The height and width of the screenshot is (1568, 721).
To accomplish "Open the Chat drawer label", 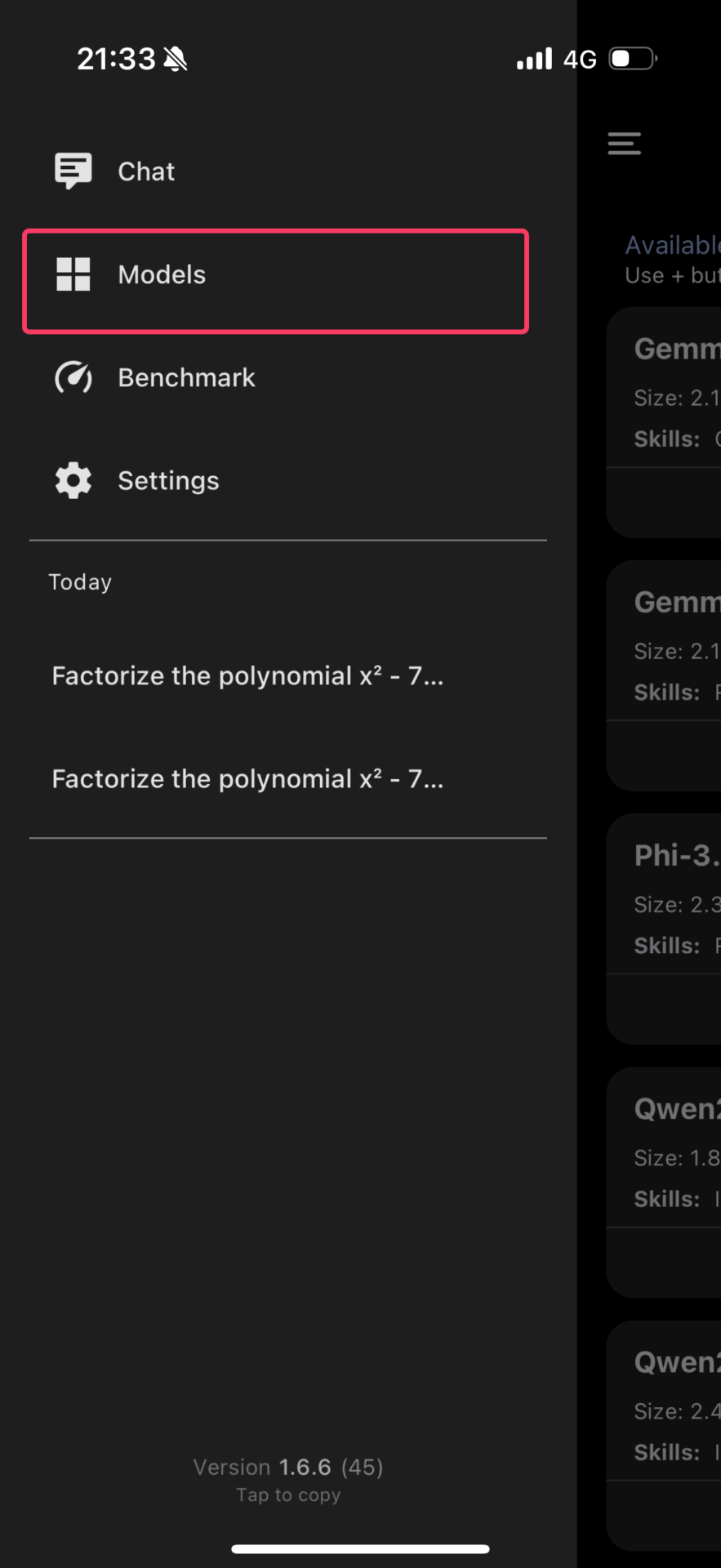I will (x=146, y=171).
